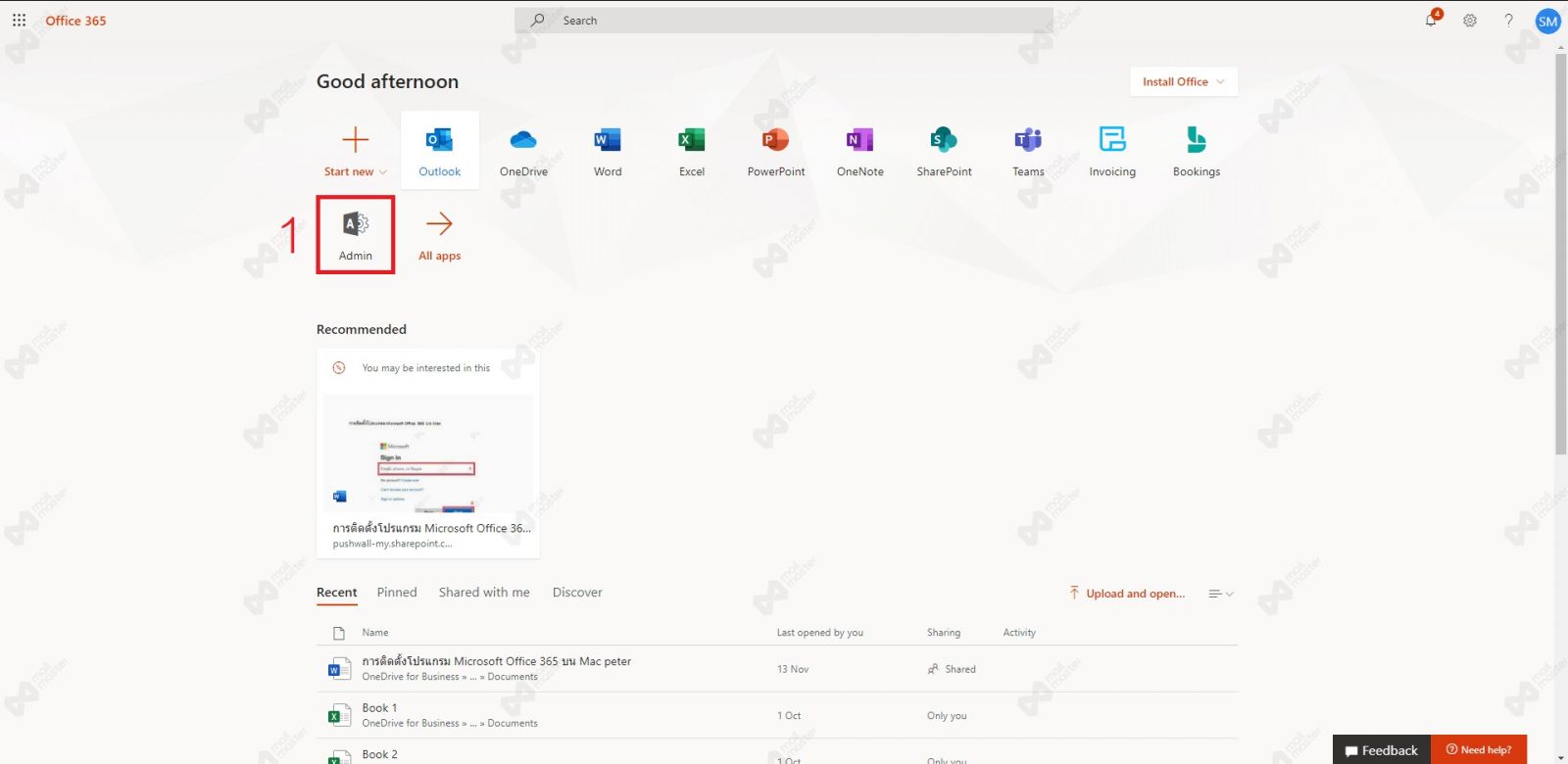Switch to the Pinned tab

click(397, 593)
